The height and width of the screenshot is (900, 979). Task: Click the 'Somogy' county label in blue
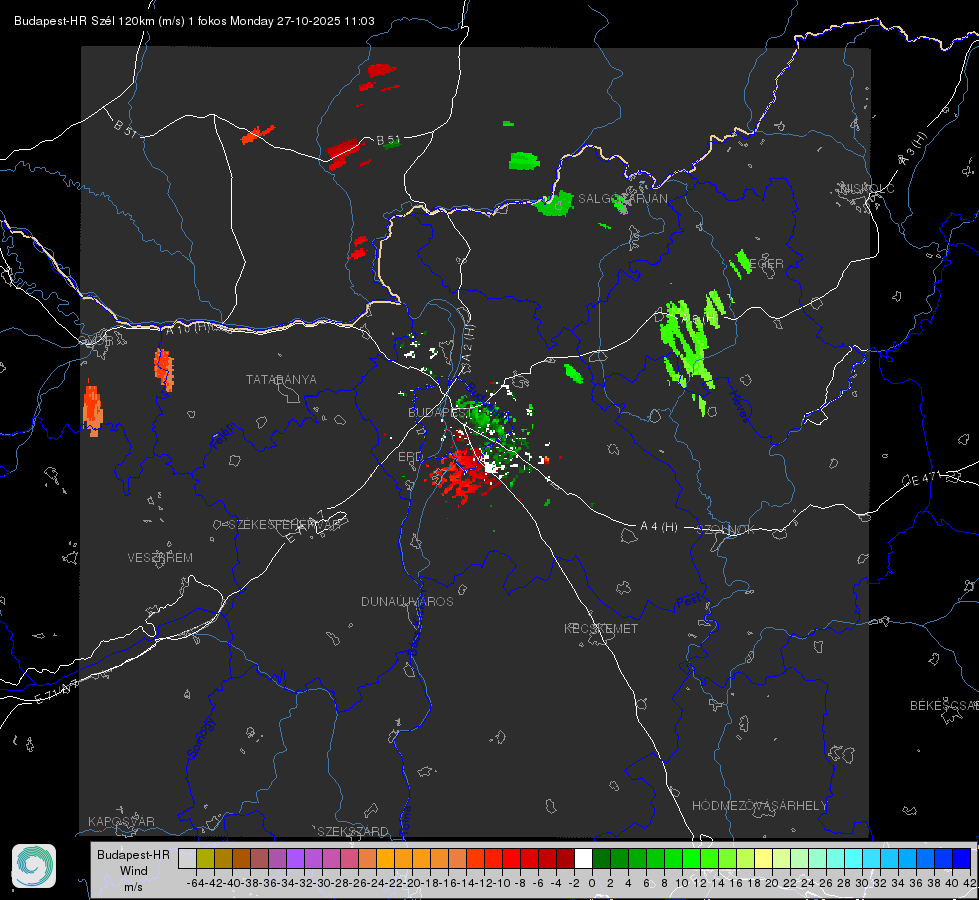[200, 738]
